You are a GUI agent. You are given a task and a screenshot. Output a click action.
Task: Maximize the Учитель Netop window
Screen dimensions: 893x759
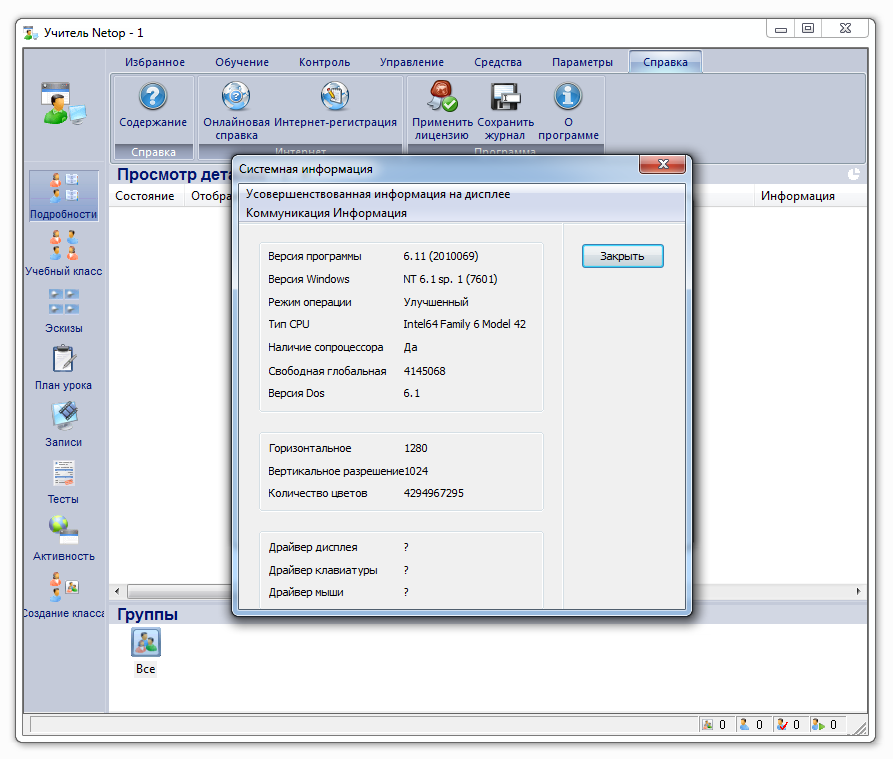[x=808, y=28]
